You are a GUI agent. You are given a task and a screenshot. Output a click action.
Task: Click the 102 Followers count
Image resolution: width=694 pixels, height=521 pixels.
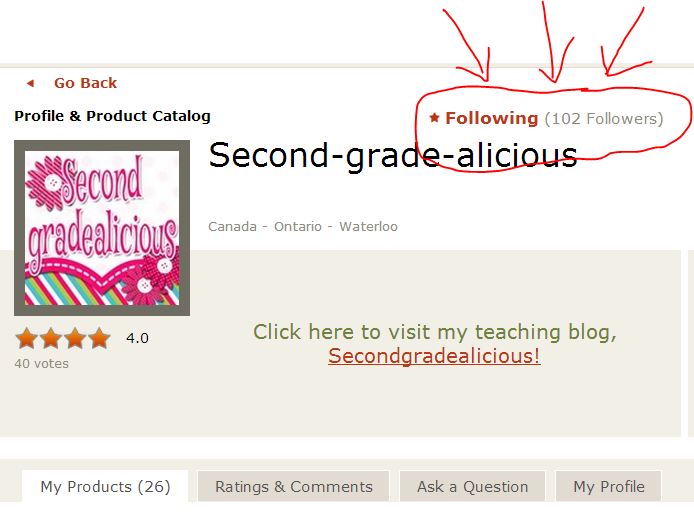(604, 119)
